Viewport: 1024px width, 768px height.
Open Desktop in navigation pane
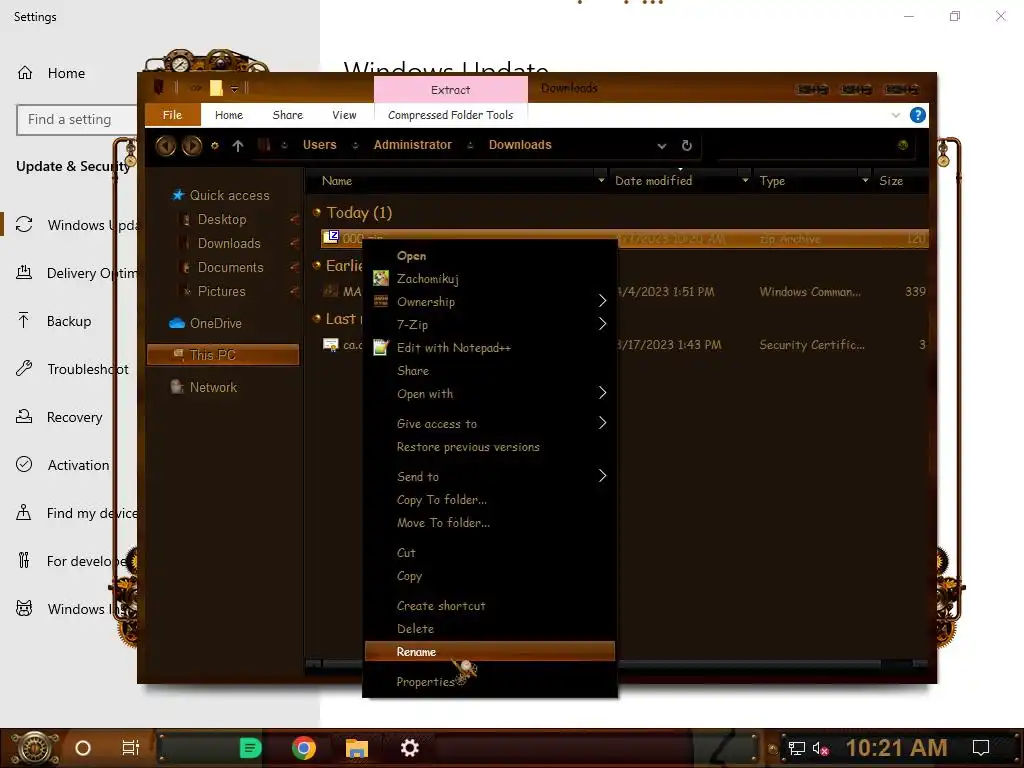pyautogui.click(x=222, y=219)
